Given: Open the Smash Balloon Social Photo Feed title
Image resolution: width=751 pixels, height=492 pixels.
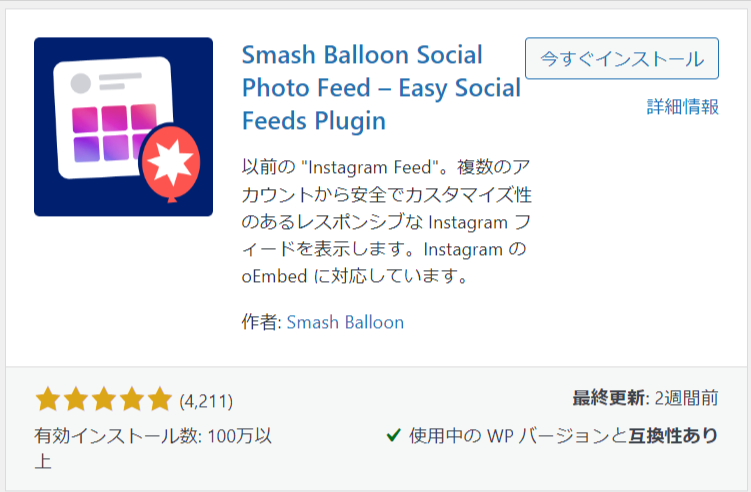Looking at the screenshot, I should (381, 88).
